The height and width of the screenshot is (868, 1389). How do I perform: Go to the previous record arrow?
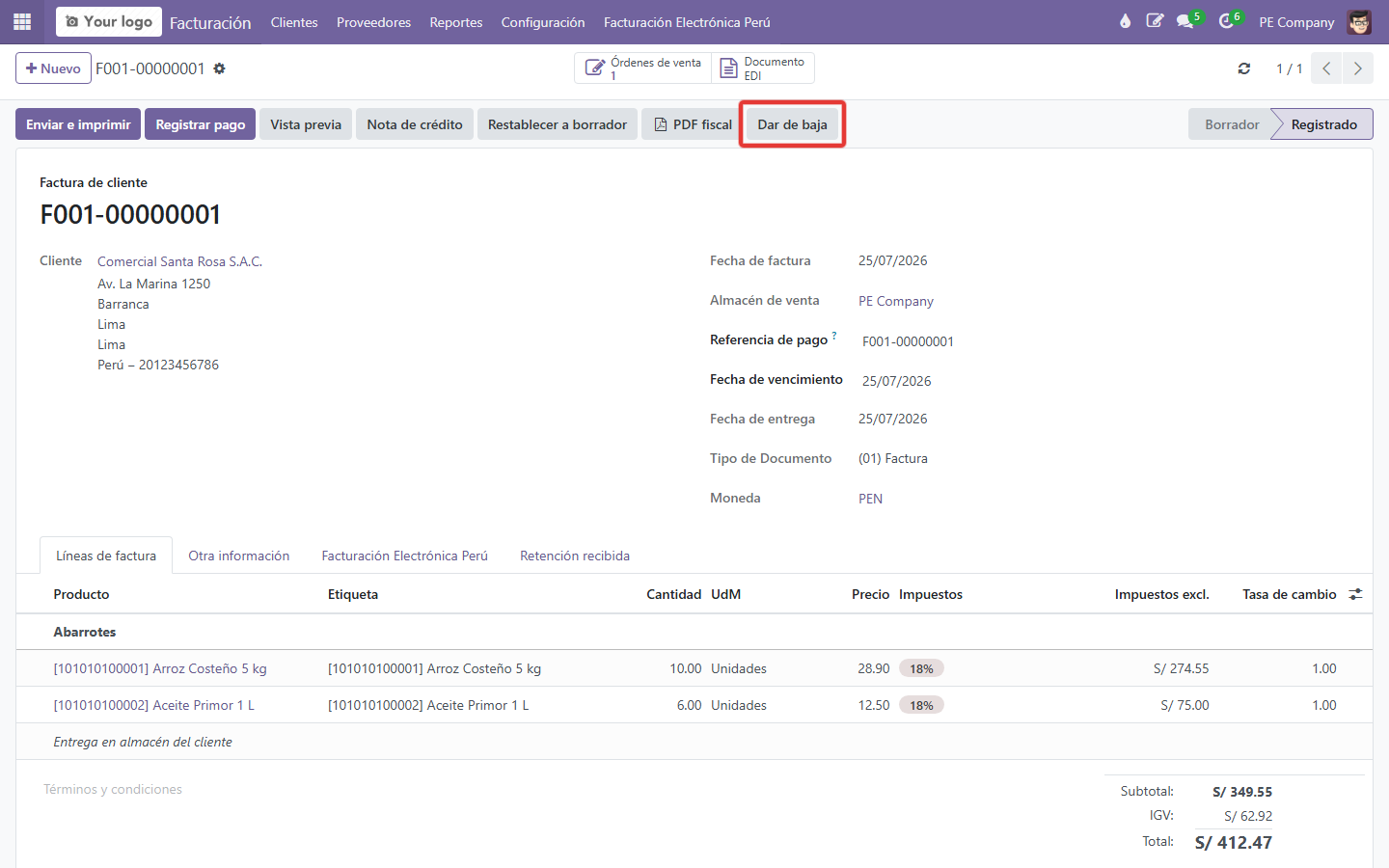[1326, 68]
